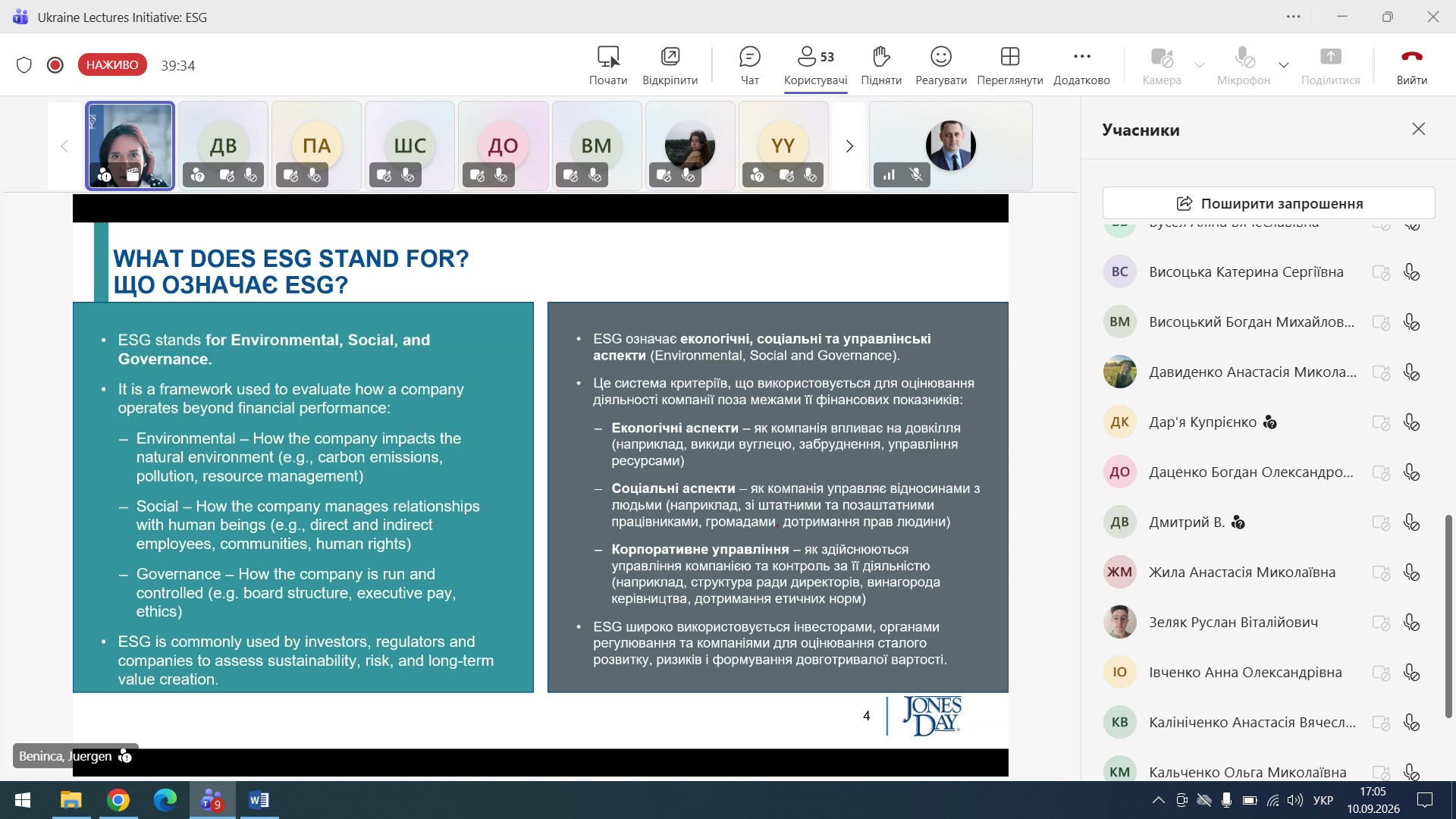Expand microphone options dropdown arrow
The height and width of the screenshot is (819, 1456).
point(1284,65)
